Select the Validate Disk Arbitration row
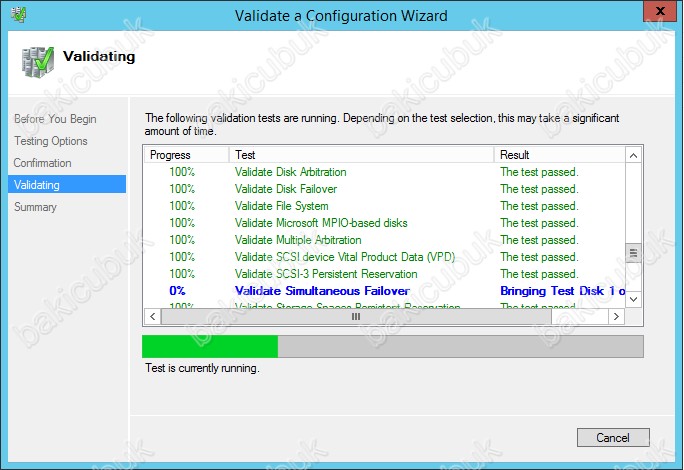 (x=385, y=172)
